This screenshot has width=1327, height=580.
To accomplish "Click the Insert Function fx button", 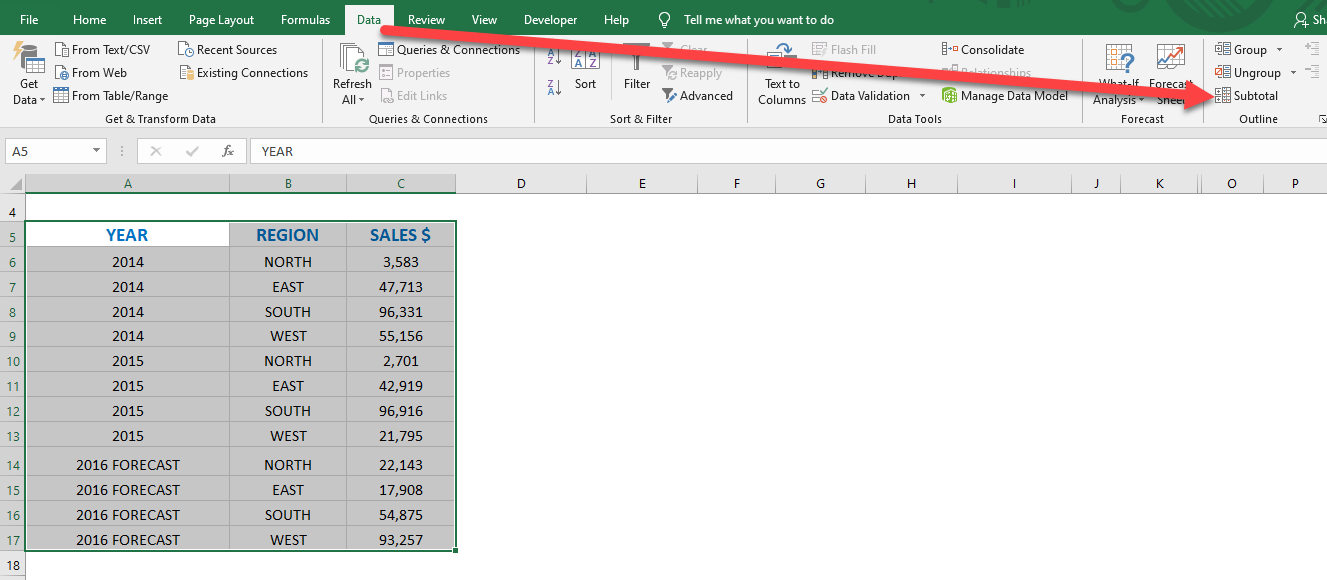I will [228, 151].
